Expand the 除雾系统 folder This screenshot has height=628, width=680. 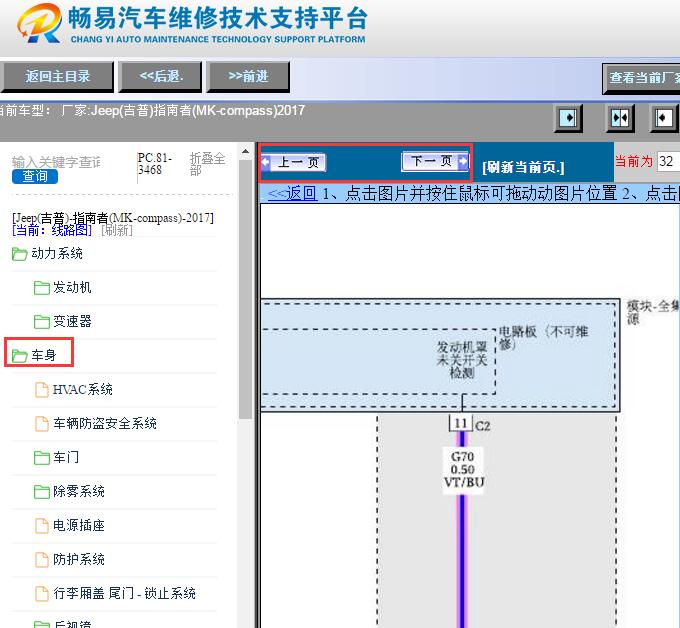click(78, 491)
